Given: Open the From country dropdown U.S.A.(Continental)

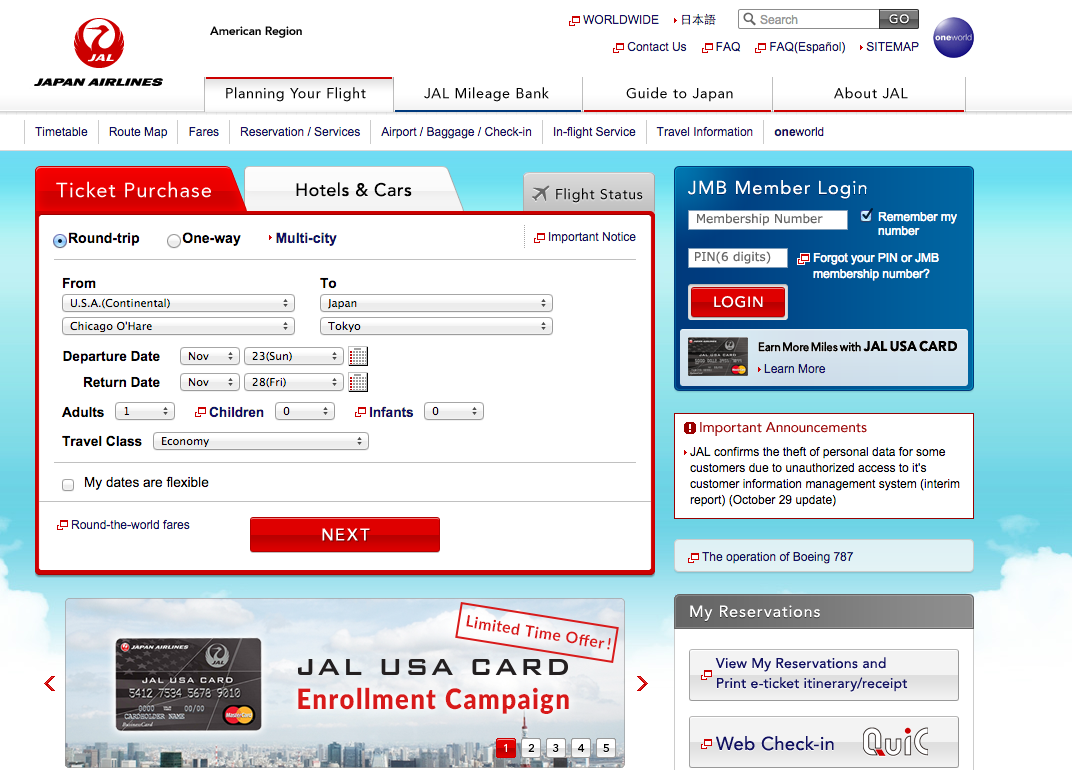Looking at the screenshot, I should tap(178, 303).
